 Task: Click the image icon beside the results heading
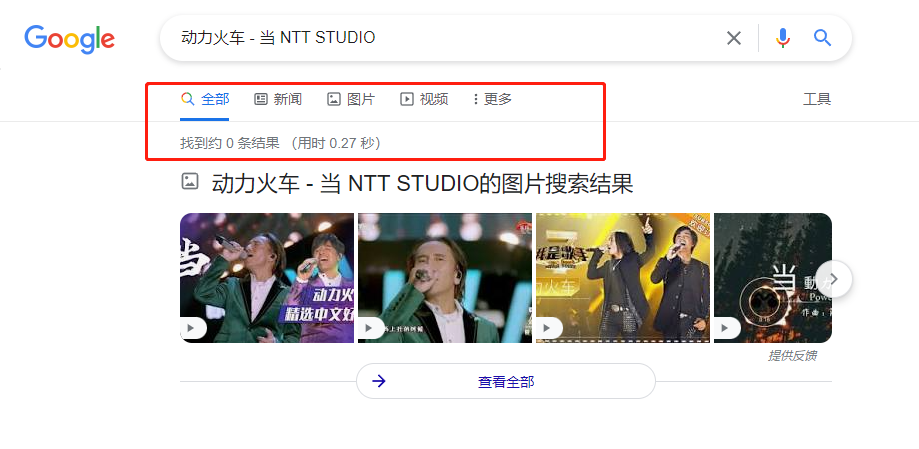click(x=190, y=181)
